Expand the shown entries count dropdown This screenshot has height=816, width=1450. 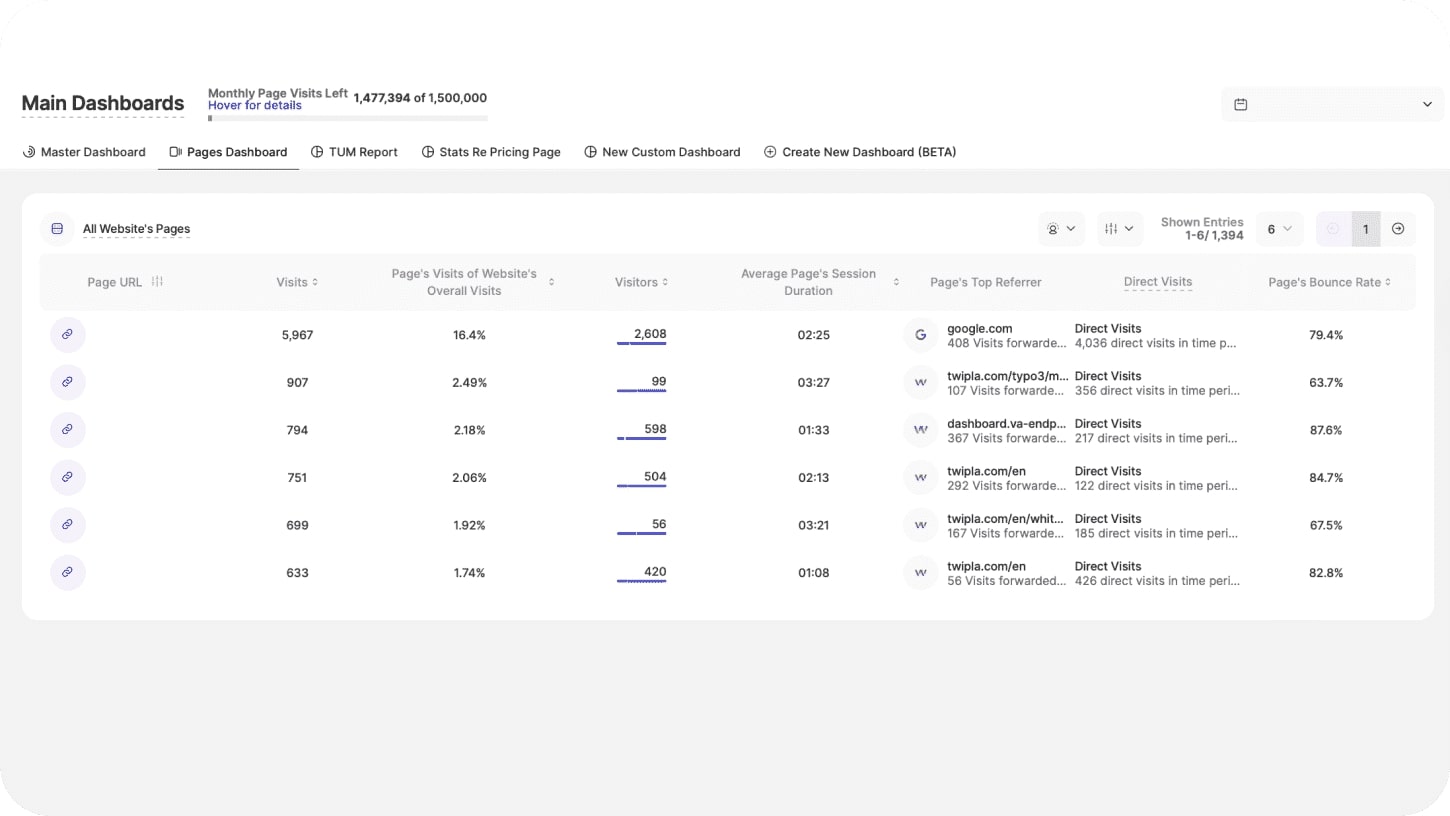click(1279, 229)
